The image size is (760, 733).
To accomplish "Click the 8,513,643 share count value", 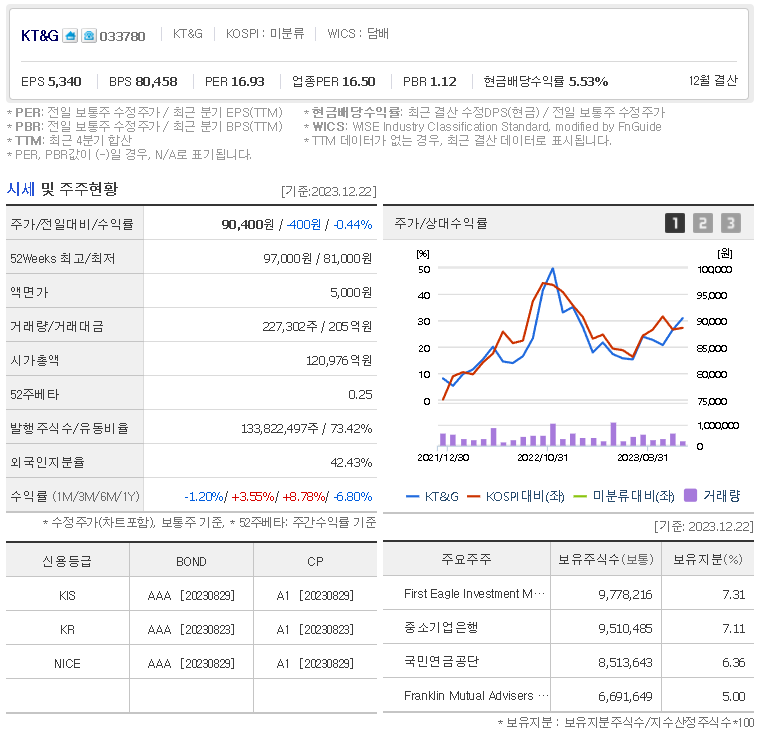I will tap(625, 662).
